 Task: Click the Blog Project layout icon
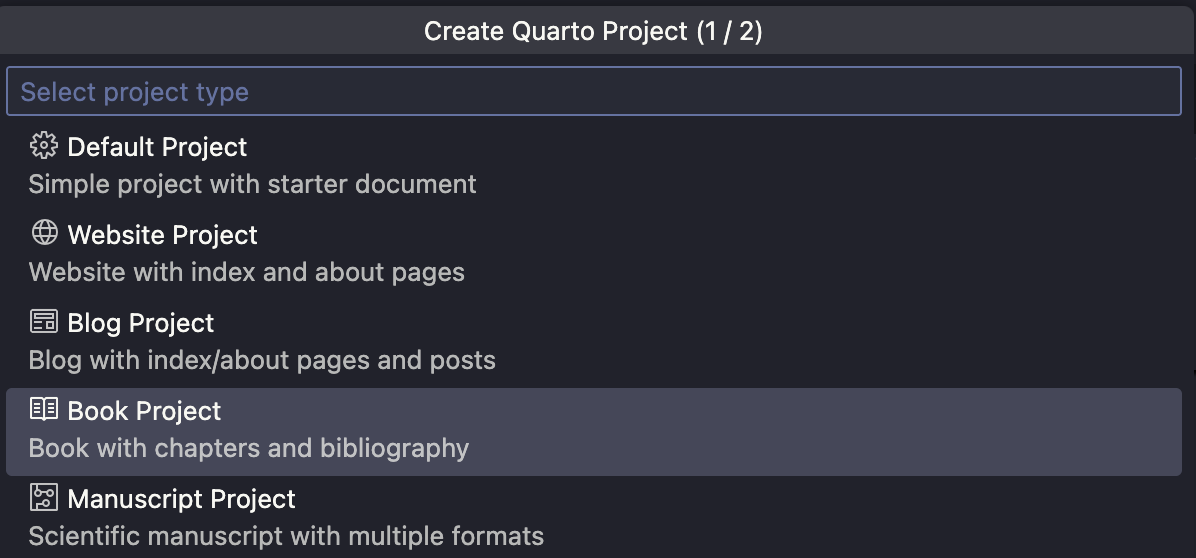[x=44, y=322]
